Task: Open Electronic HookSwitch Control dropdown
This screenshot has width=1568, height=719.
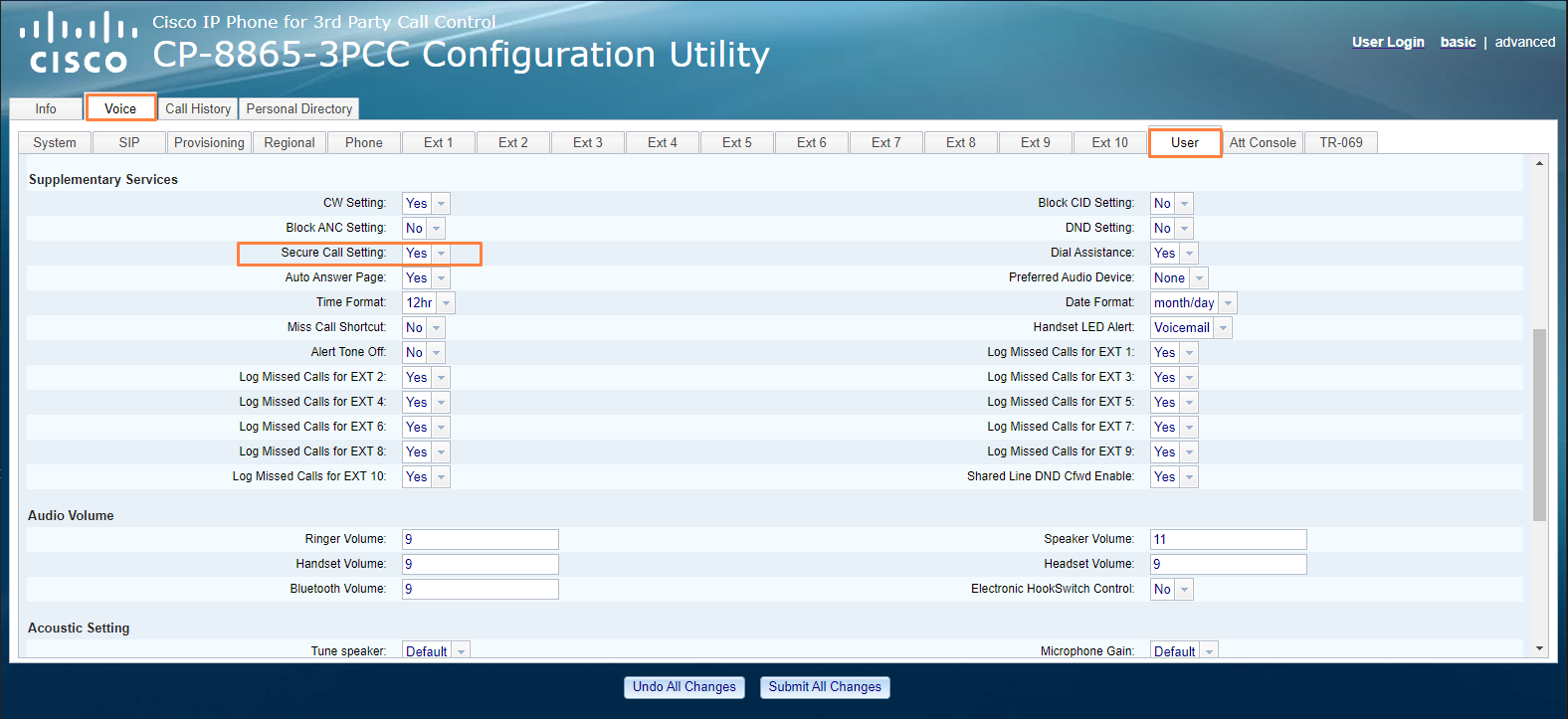Action: (1172, 590)
